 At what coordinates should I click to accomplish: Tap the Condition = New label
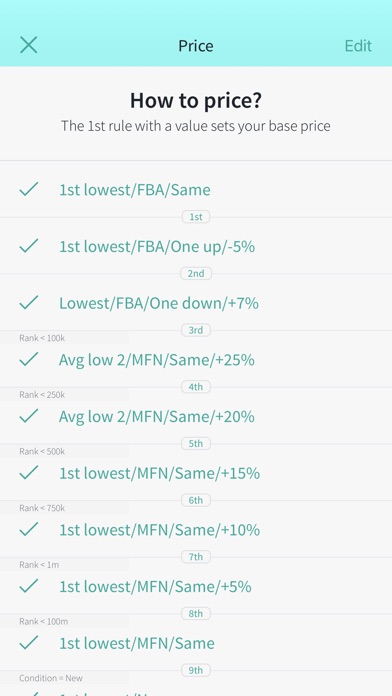click(x=51, y=678)
